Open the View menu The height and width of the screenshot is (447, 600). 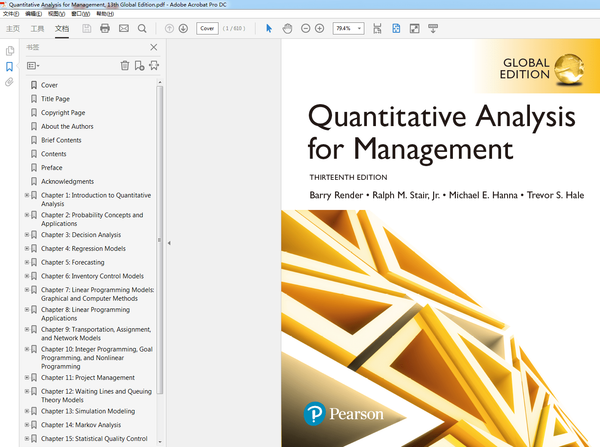(56, 14)
